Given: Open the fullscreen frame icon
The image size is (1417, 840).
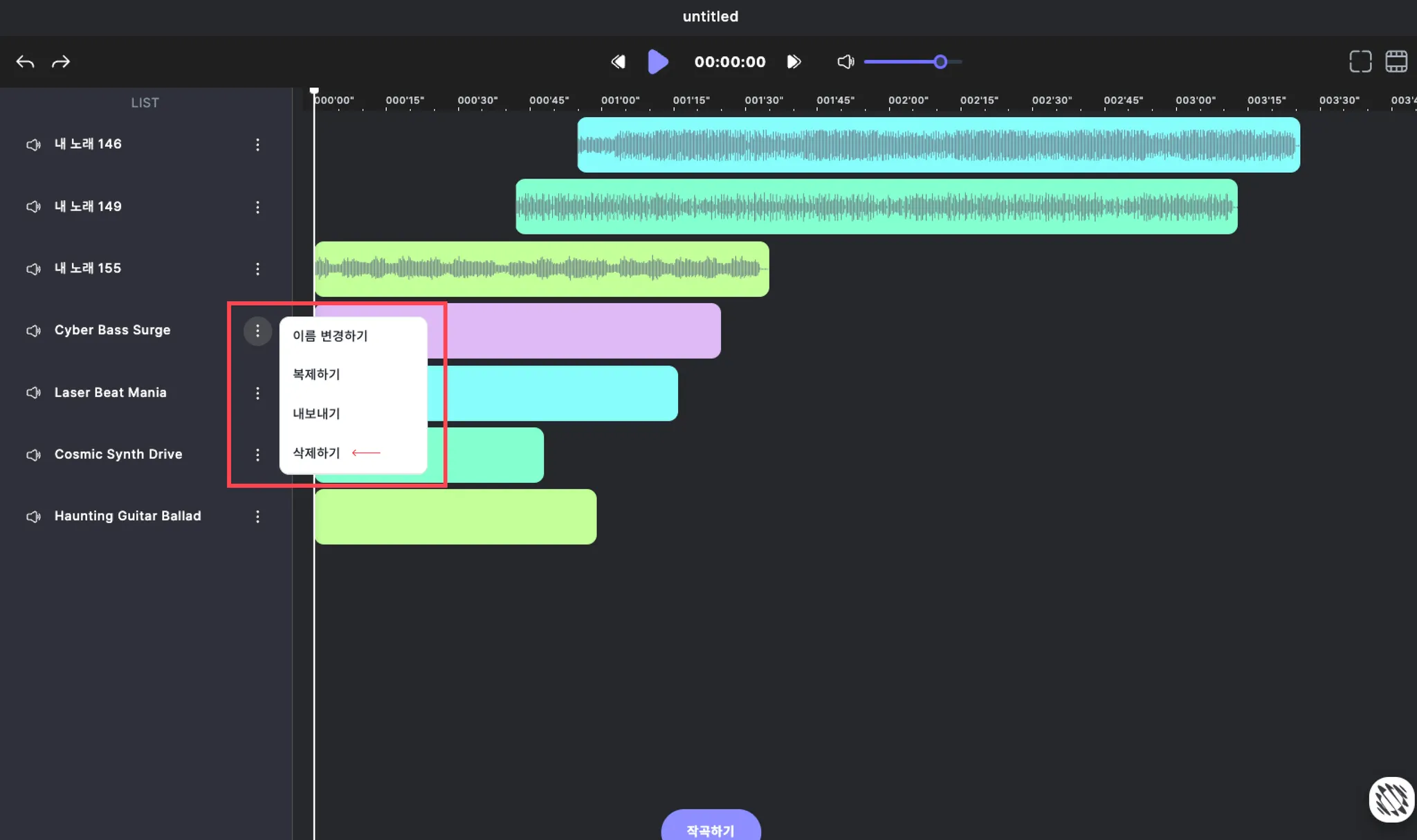Looking at the screenshot, I should pyautogui.click(x=1360, y=62).
